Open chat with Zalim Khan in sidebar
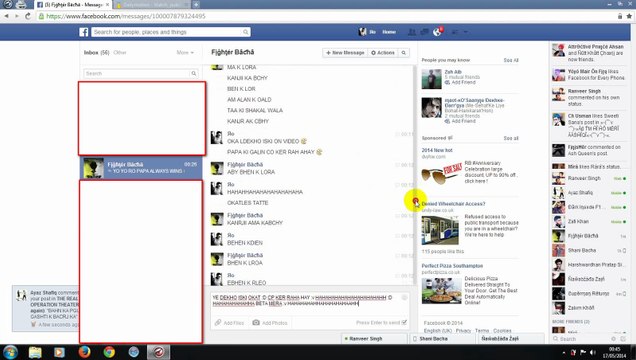Screen dimensions: 636x360 point(590,308)
